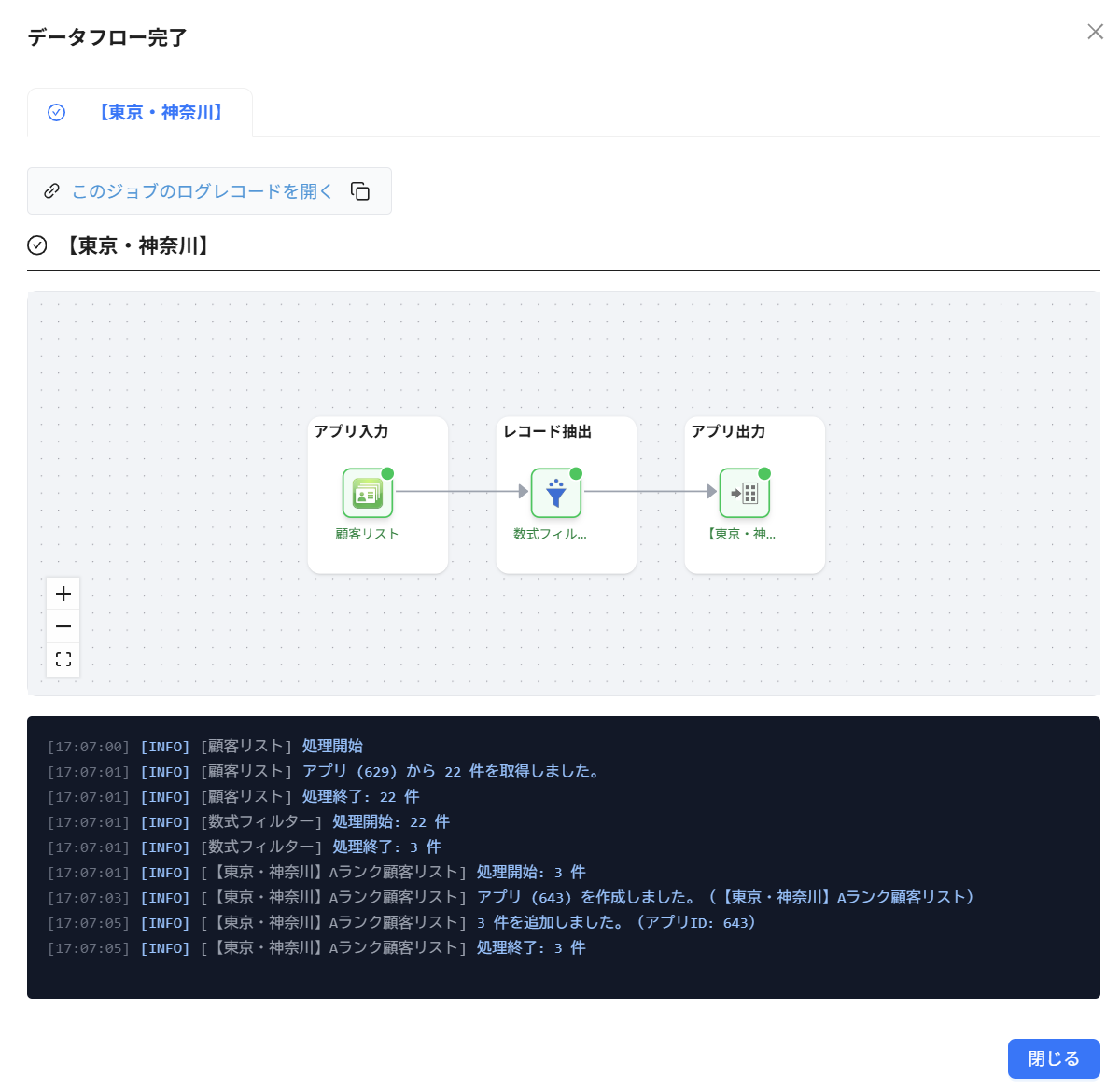Copy the job log record link
Screen dimensions: 1120x1092
click(x=360, y=191)
